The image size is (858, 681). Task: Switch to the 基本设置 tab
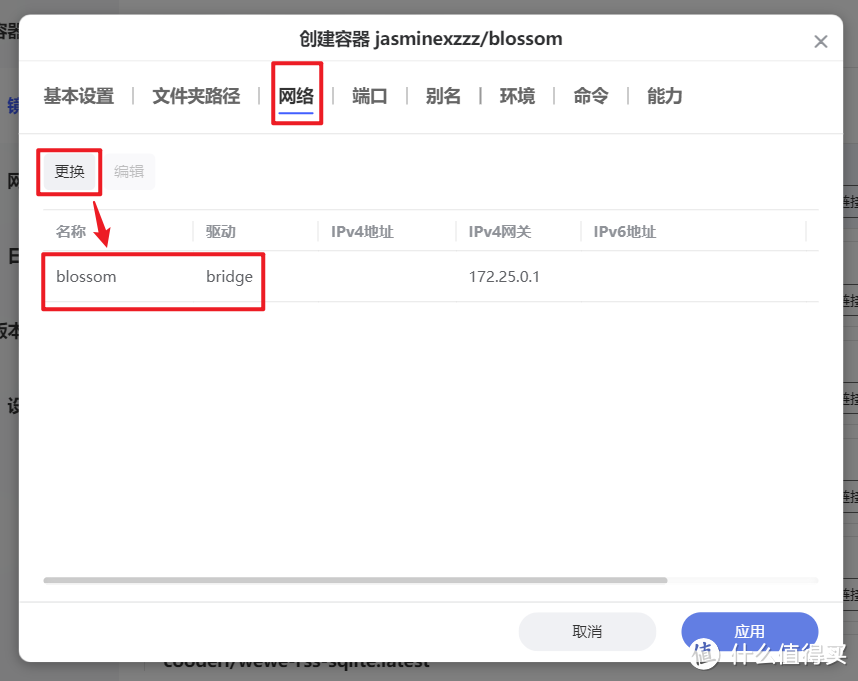[x=78, y=96]
